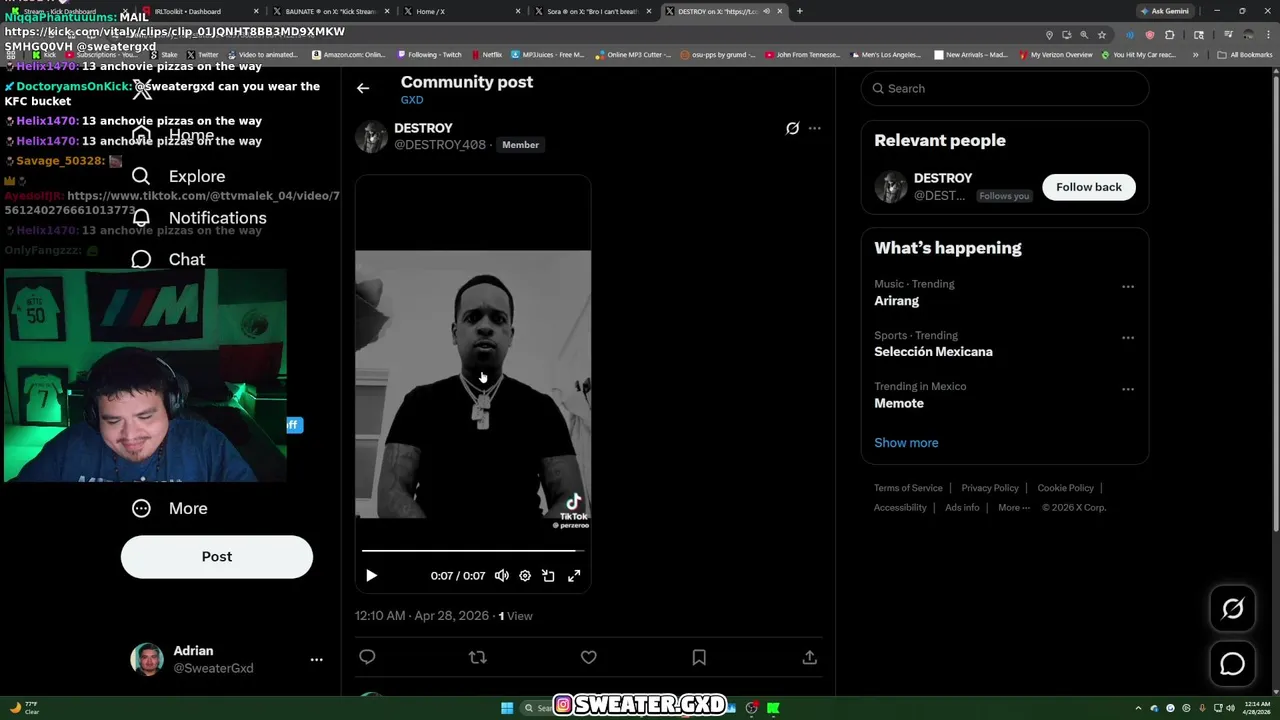Screen dimensions: 1280x720
Task: Open Selección Mexicana trending topic
Action: click(x=933, y=352)
